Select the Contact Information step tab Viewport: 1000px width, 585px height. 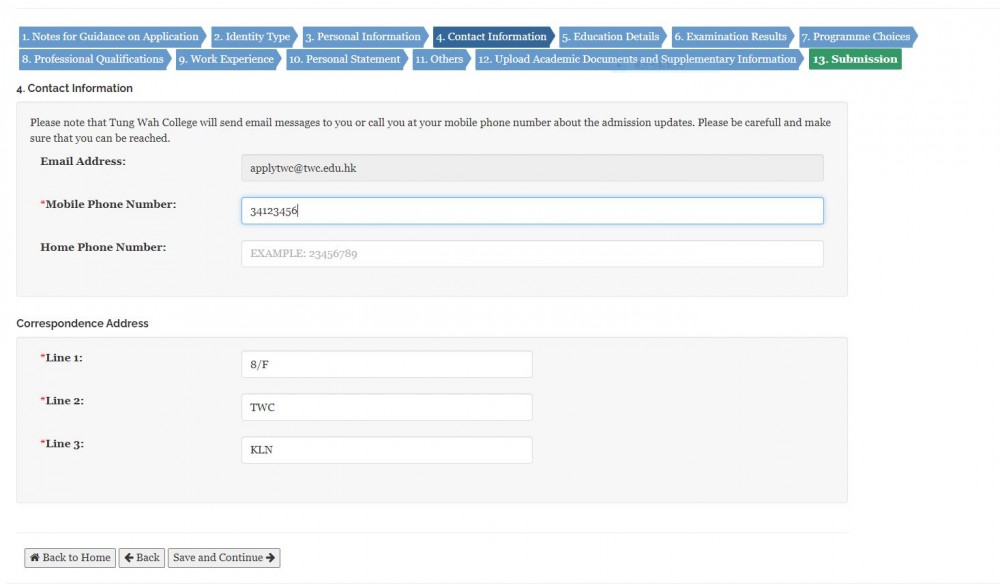click(x=491, y=37)
